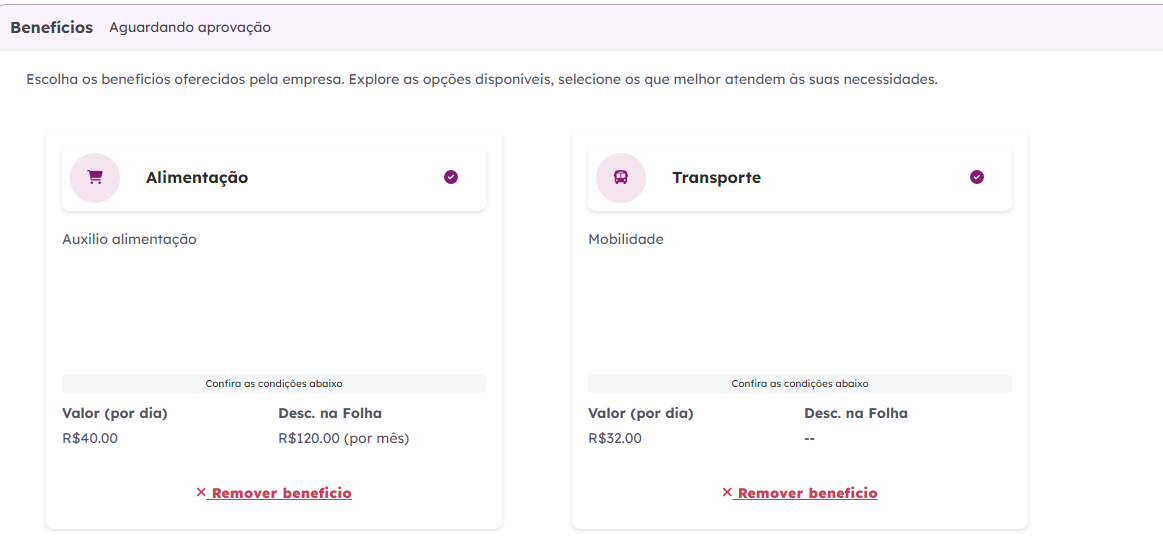
Task: Open the Benefícios section header
Action: click(x=52, y=28)
